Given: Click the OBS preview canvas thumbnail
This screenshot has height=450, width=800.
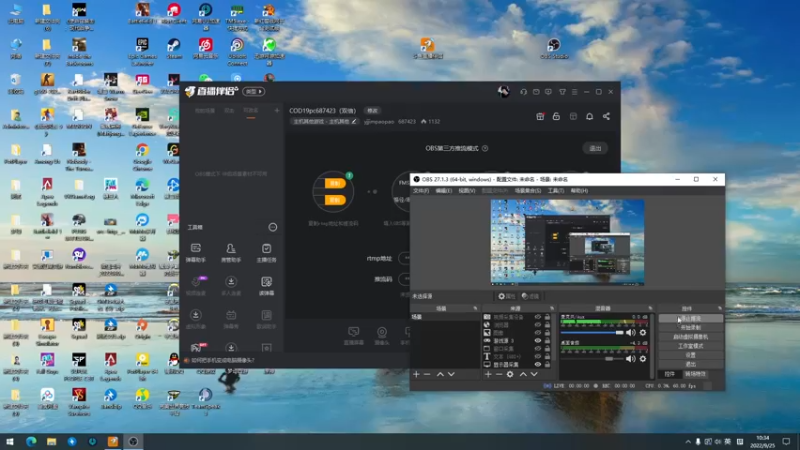Looking at the screenshot, I should 567,242.
